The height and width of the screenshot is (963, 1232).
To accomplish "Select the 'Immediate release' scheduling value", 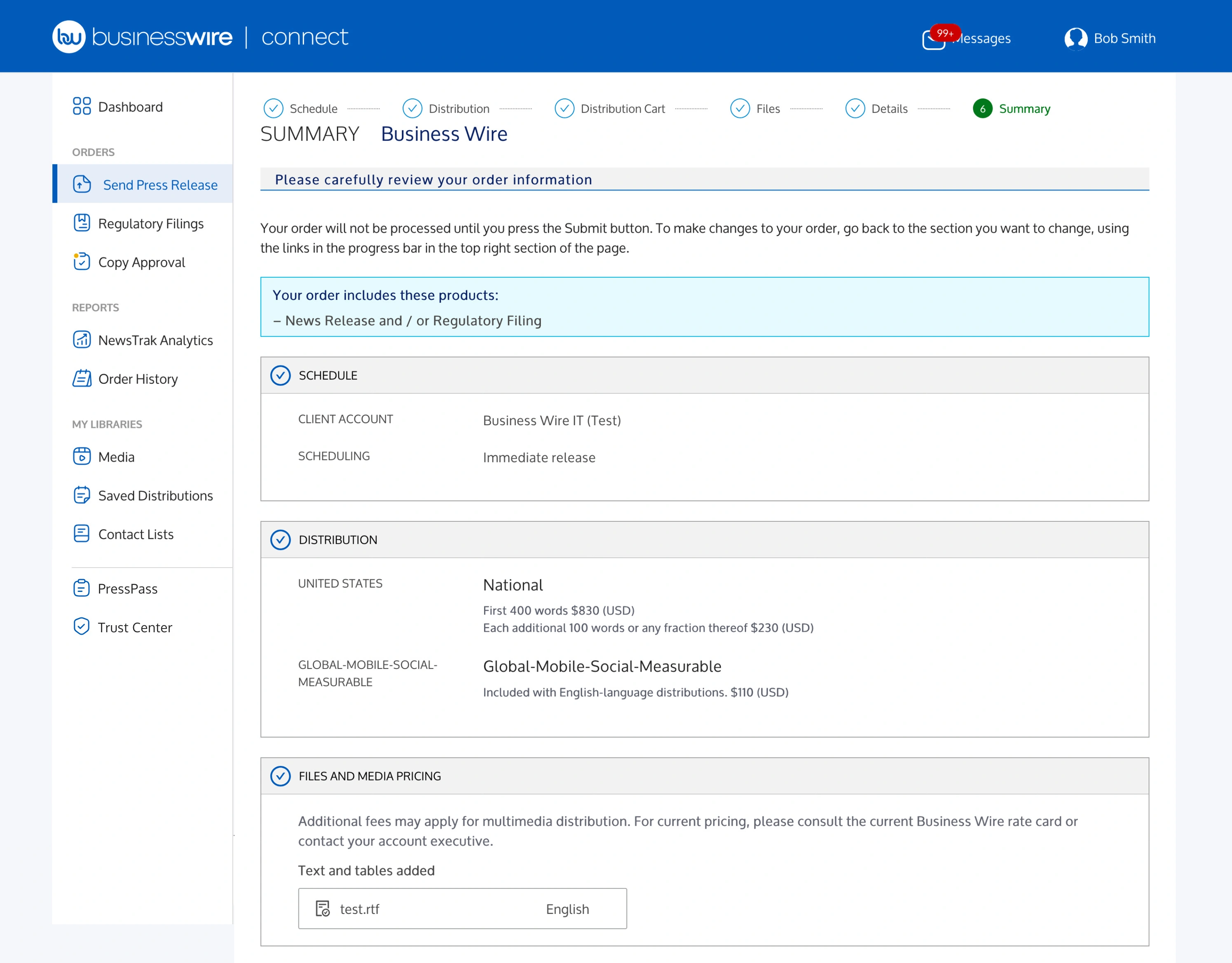I will (539, 457).
